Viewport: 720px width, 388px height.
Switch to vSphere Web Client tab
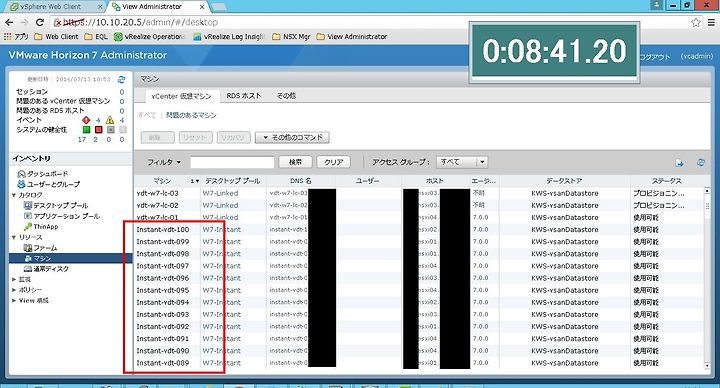click(x=56, y=6)
